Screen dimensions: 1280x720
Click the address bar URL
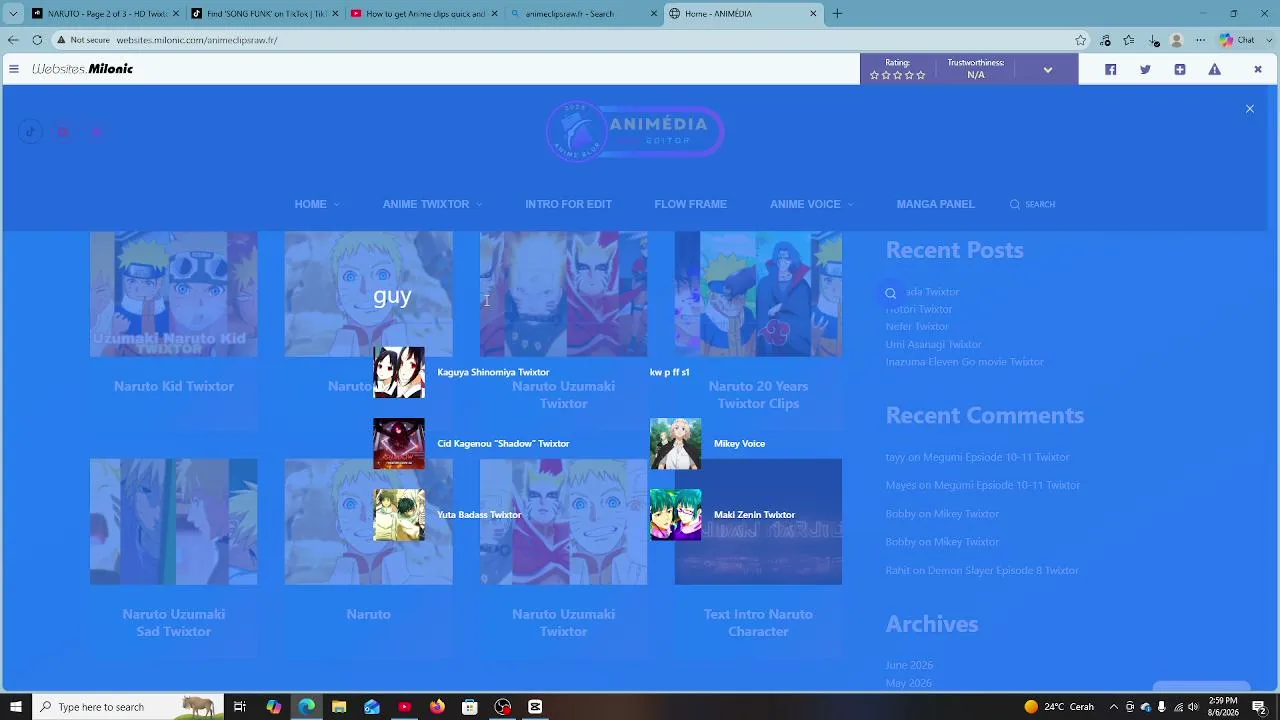(x=197, y=40)
